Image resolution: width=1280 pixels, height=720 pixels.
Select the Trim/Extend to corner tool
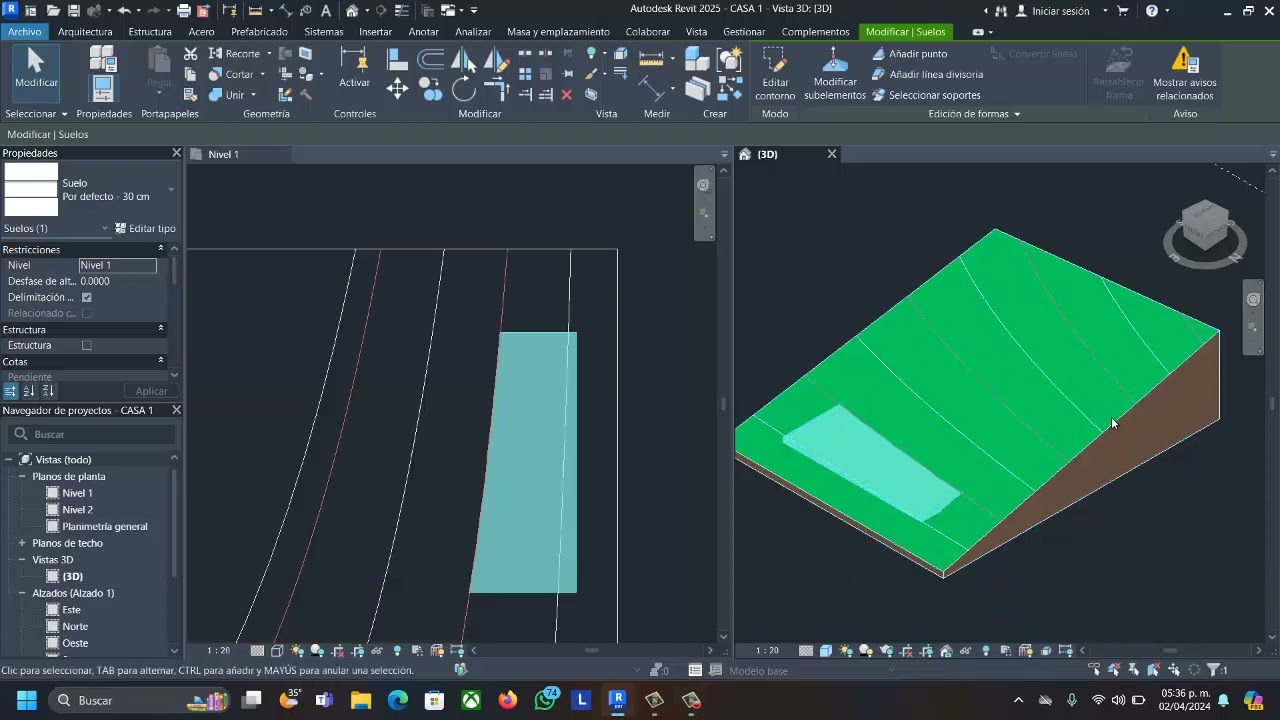tap(497, 89)
